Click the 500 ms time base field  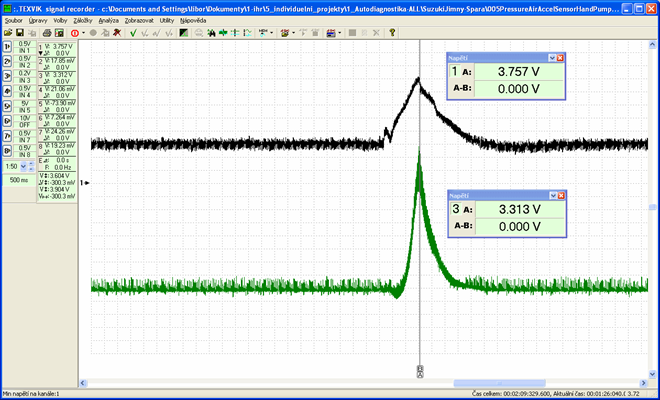[x=19, y=180]
